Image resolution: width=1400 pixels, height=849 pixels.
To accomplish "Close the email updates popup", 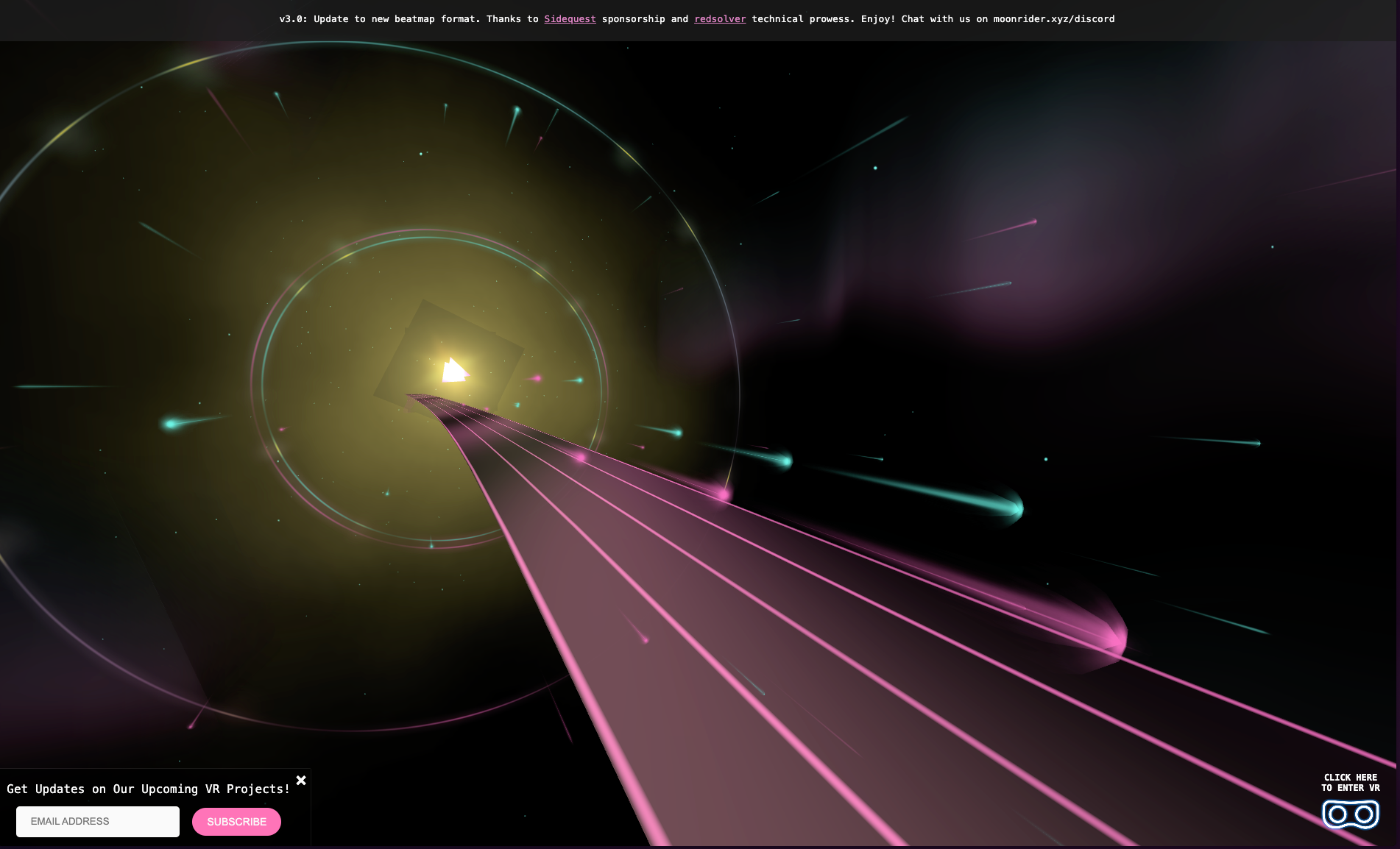I will [301, 781].
